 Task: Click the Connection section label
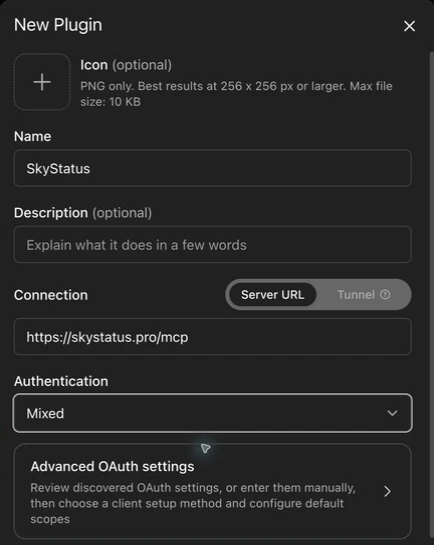pyautogui.click(x=51, y=295)
